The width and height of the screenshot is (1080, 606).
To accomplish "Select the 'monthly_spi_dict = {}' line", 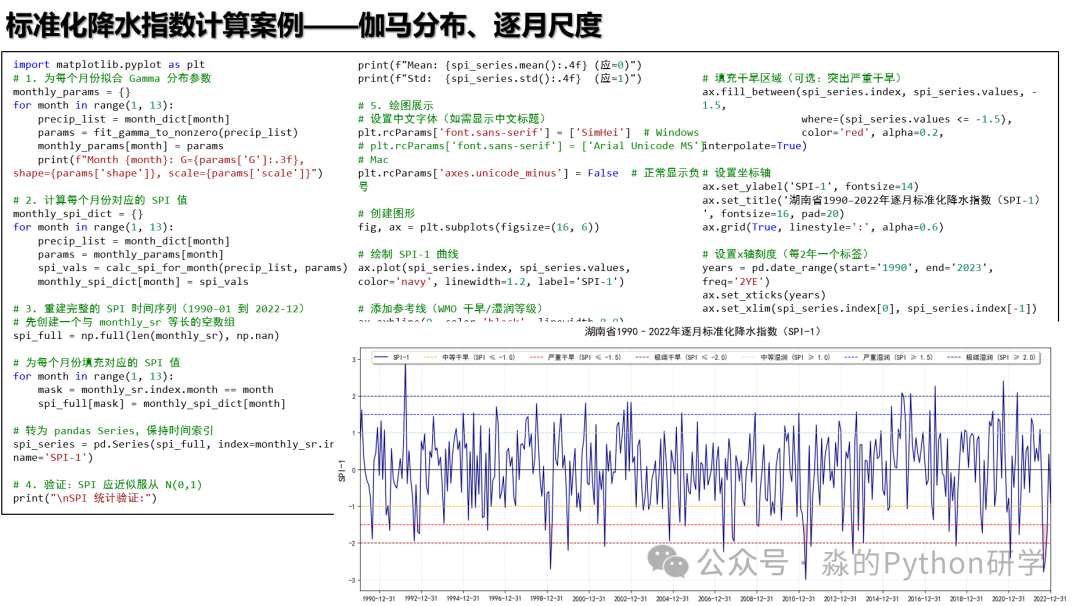I will [x=78, y=214].
